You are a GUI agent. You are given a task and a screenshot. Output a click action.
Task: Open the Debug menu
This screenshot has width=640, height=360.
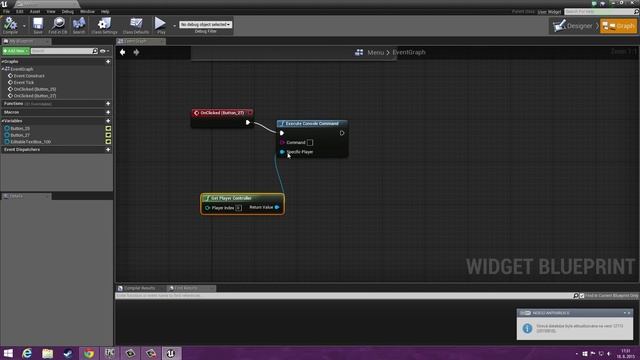[x=67, y=12]
